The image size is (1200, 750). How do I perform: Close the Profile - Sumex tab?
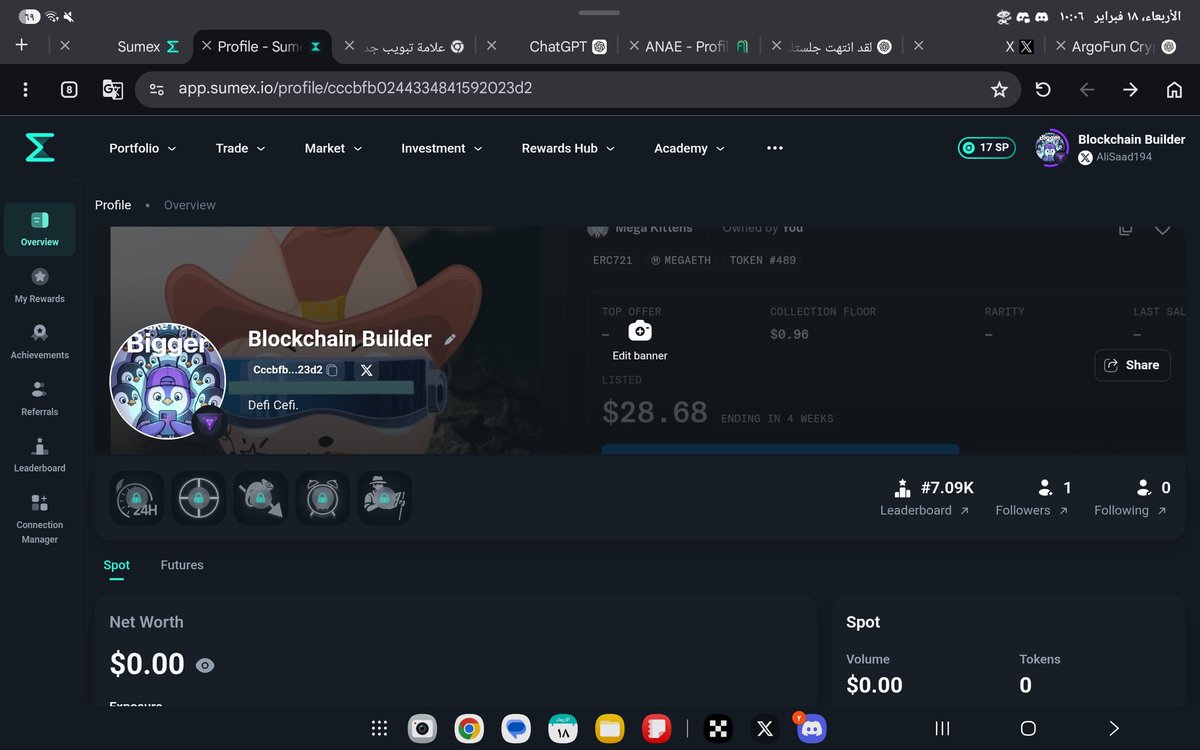point(207,45)
